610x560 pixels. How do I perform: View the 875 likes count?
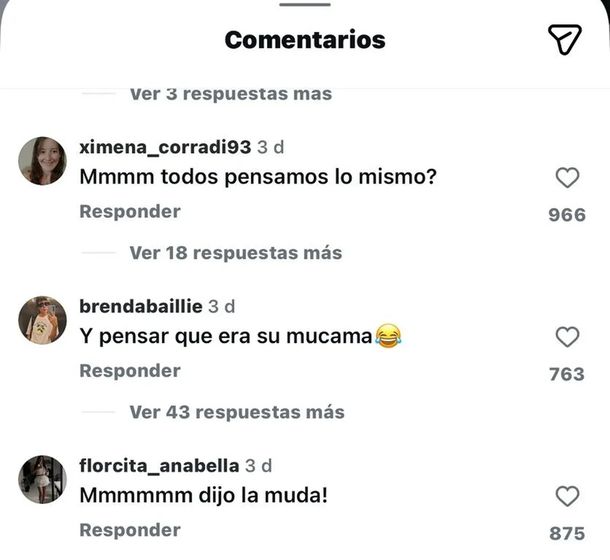567,533
